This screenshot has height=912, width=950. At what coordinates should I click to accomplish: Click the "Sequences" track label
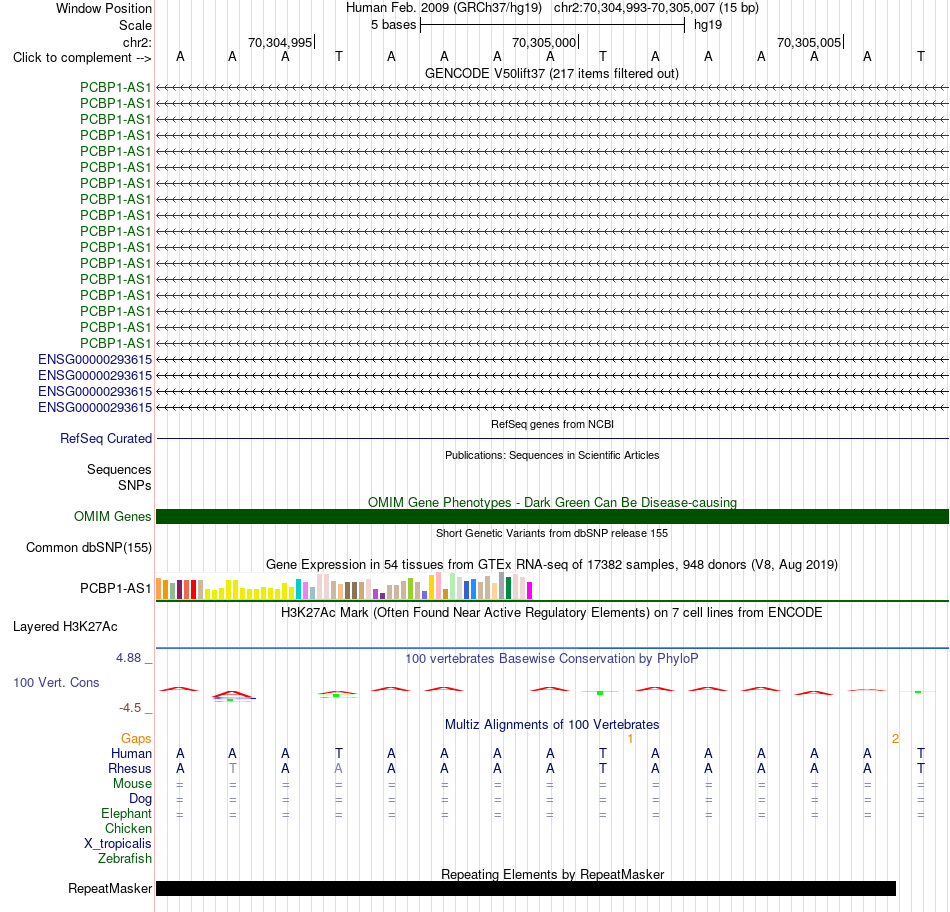click(x=119, y=469)
